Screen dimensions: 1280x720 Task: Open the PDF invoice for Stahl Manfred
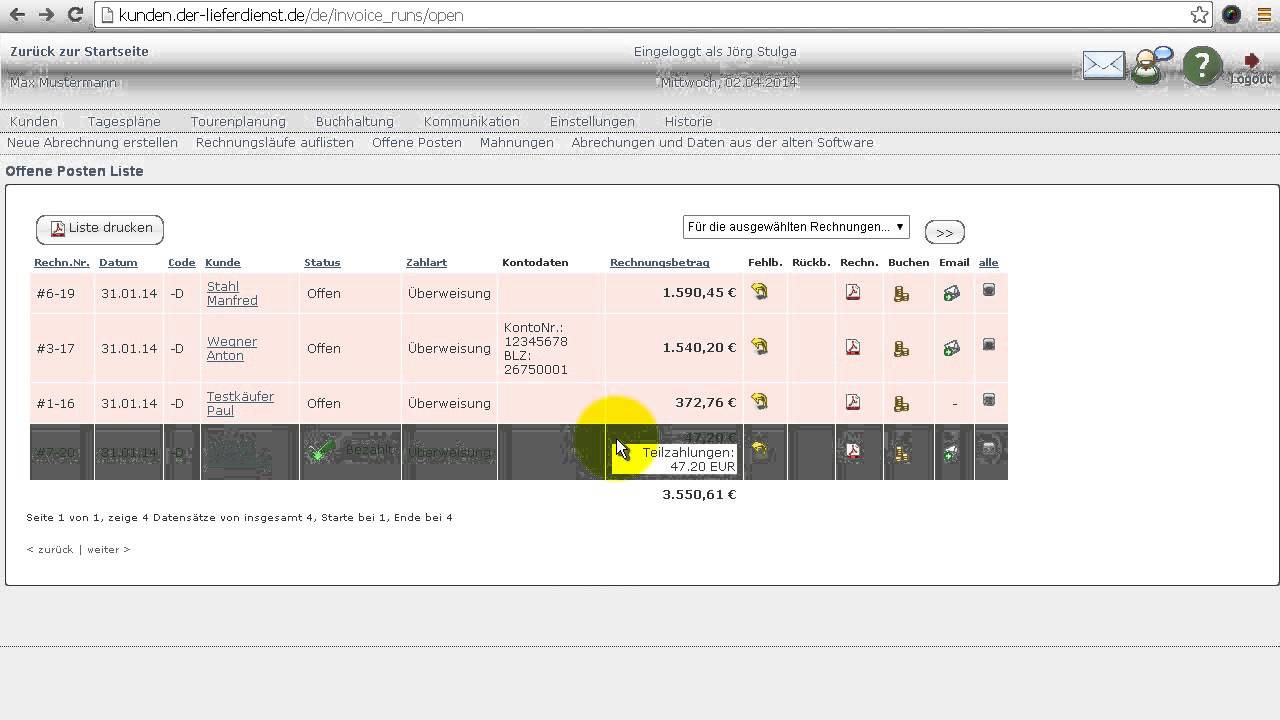coord(853,293)
